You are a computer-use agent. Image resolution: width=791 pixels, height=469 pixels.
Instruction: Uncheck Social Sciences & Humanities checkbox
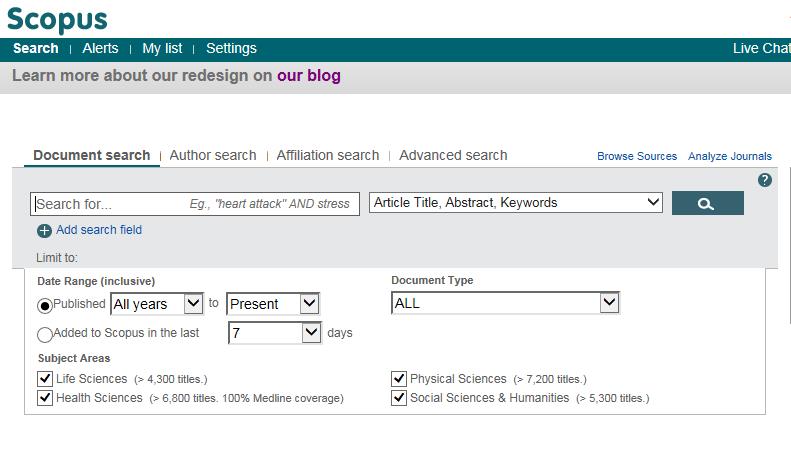point(399,398)
